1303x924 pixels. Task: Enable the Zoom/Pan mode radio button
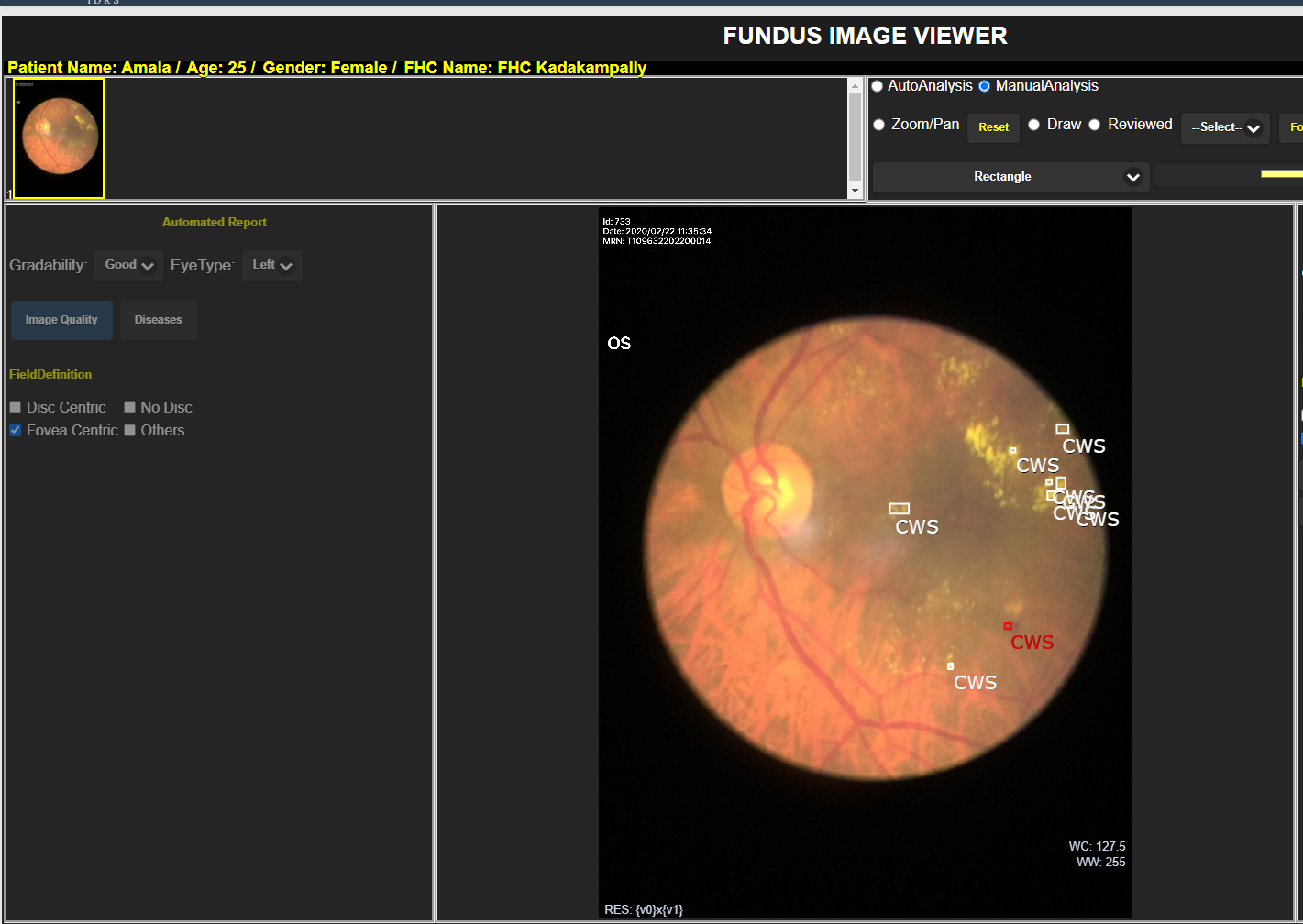click(879, 125)
